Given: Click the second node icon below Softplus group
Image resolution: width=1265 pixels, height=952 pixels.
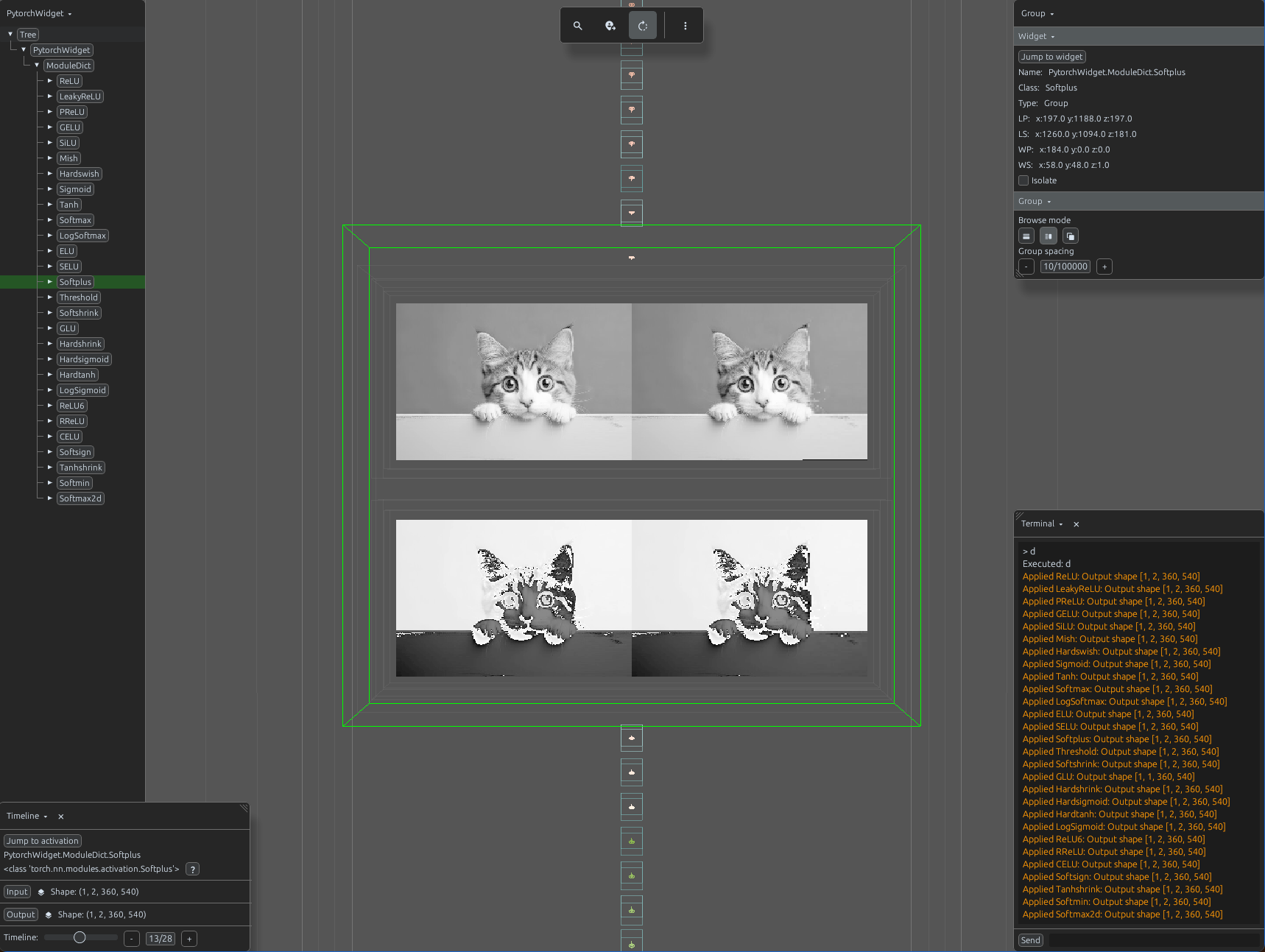Looking at the screenshot, I should 632,772.
